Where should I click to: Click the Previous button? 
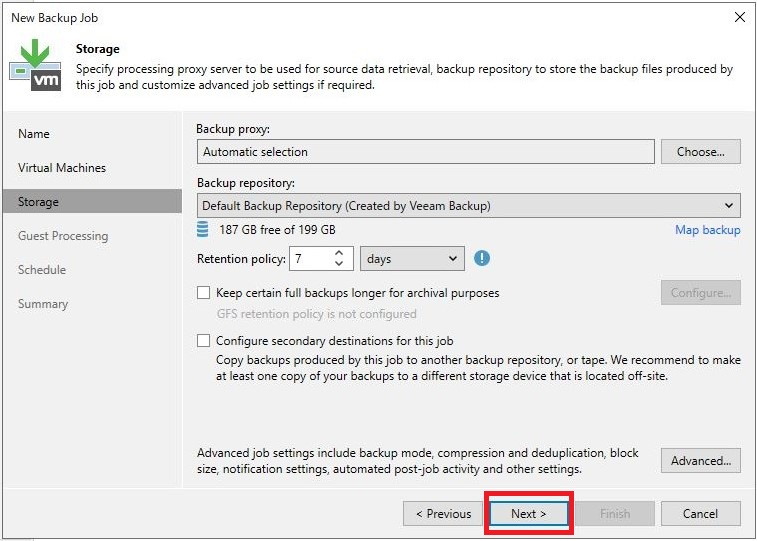click(443, 513)
